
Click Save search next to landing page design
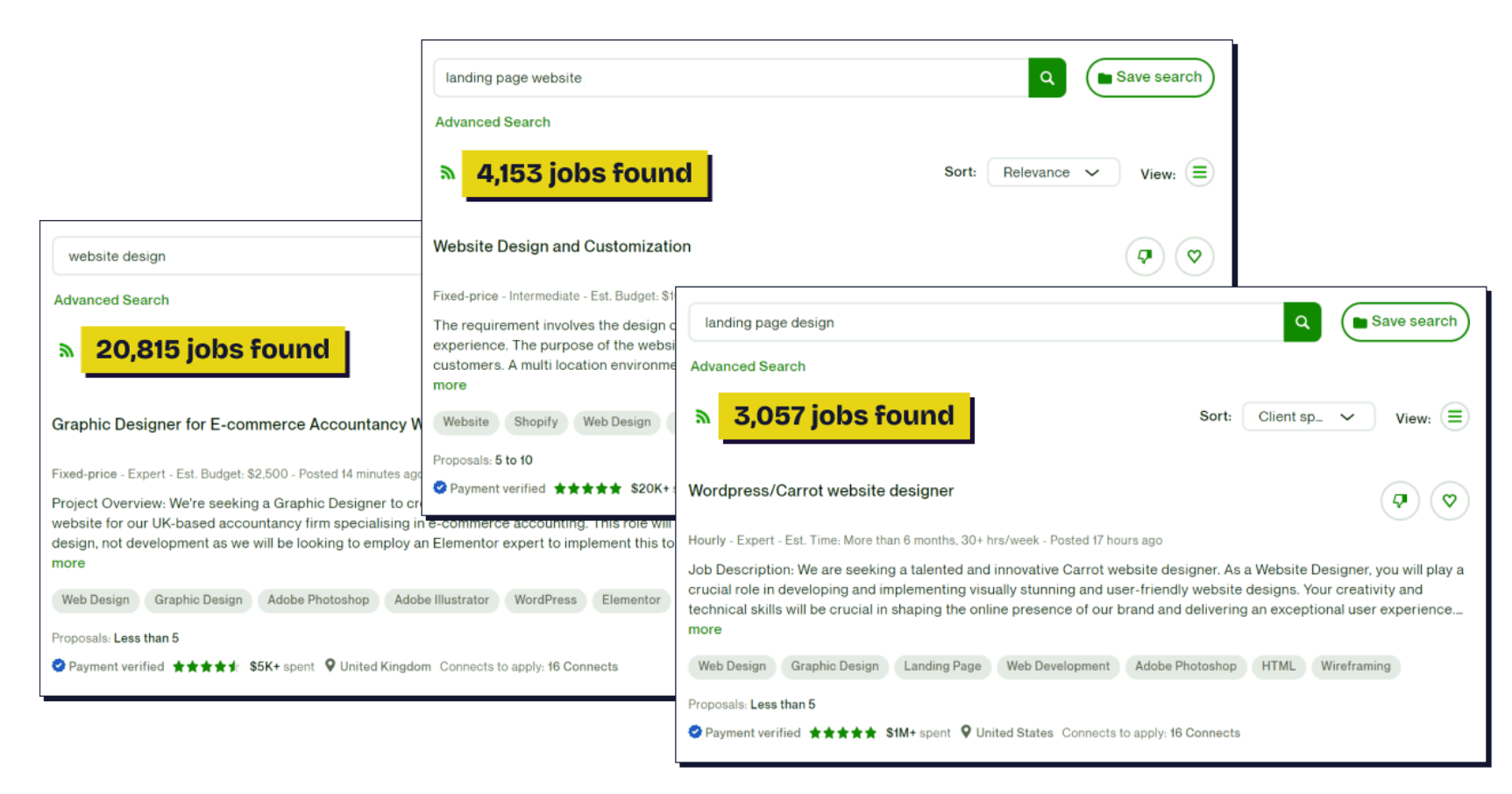pyautogui.click(x=1404, y=322)
